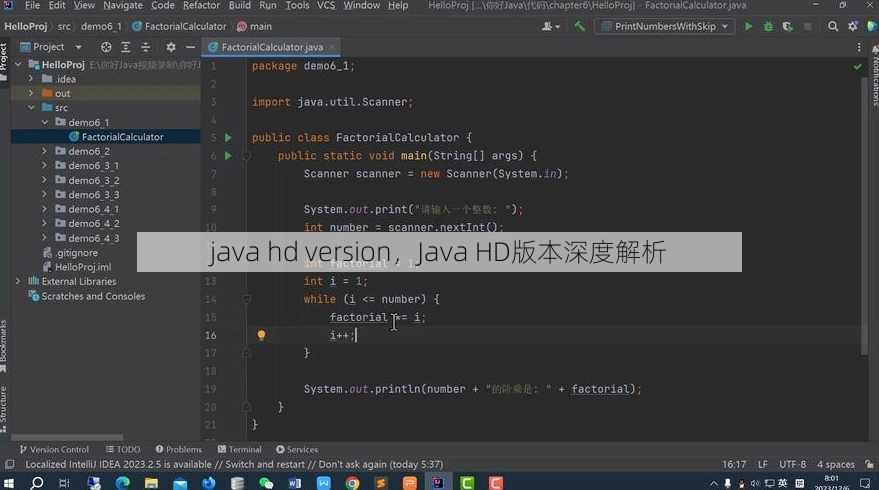Image resolution: width=879 pixels, height=490 pixels.
Task: Run with coverage icon
Action: pos(788,26)
